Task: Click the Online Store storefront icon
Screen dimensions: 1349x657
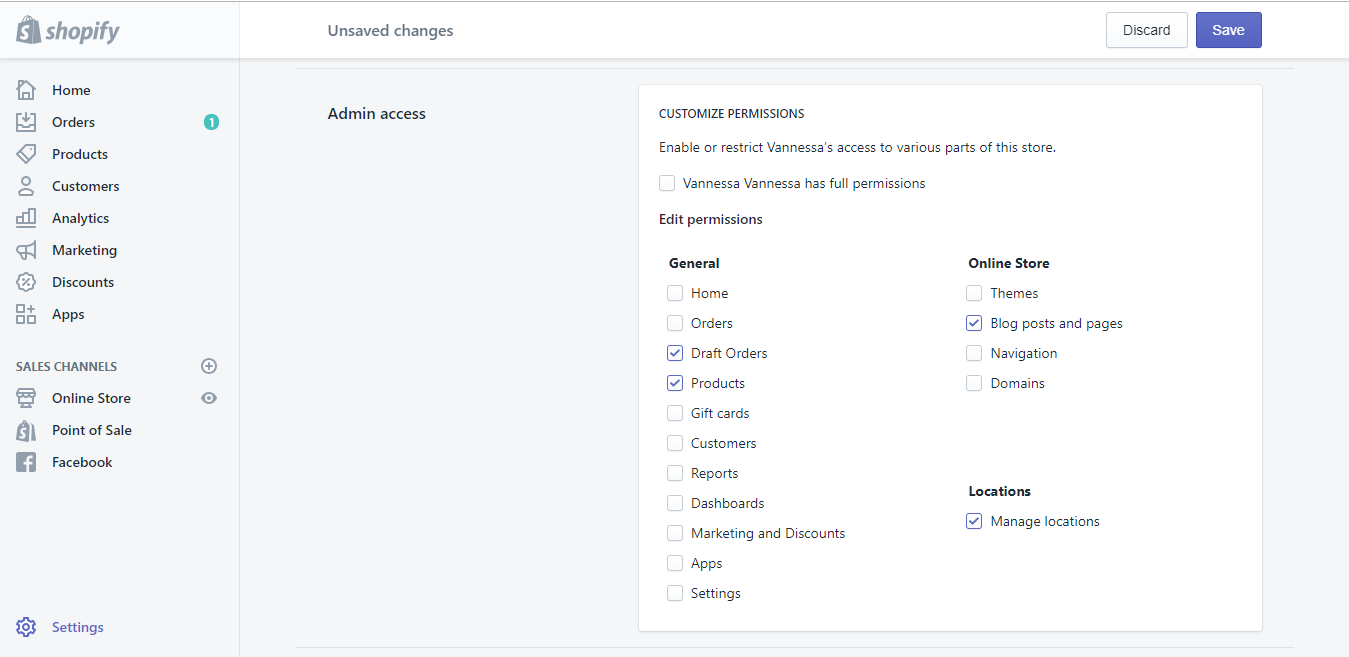Action: pos(26,398)
